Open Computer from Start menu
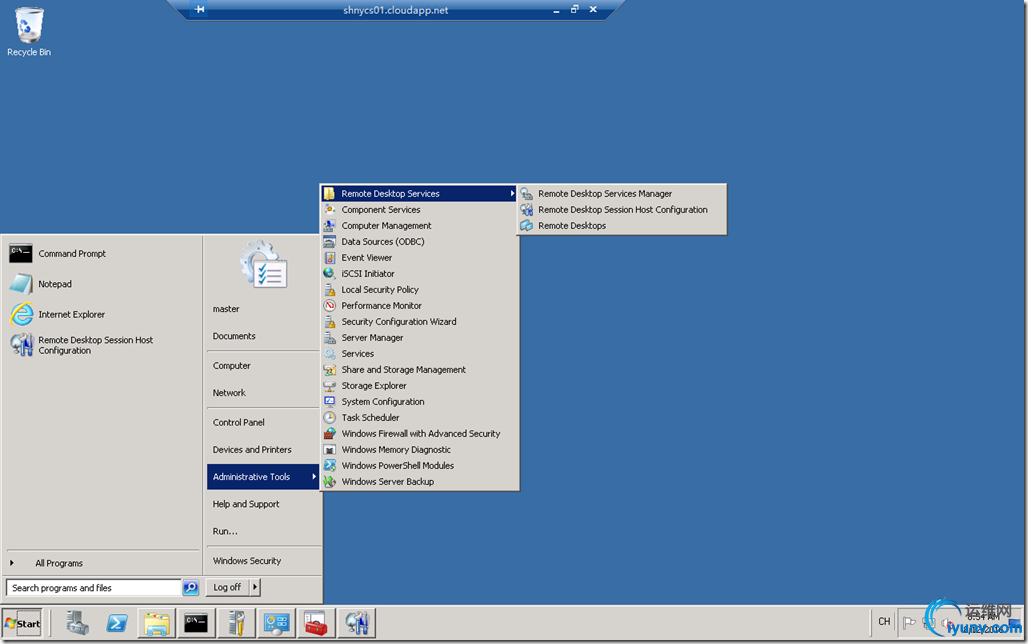This screenshot has height=644, width=1028. point(264,366)
